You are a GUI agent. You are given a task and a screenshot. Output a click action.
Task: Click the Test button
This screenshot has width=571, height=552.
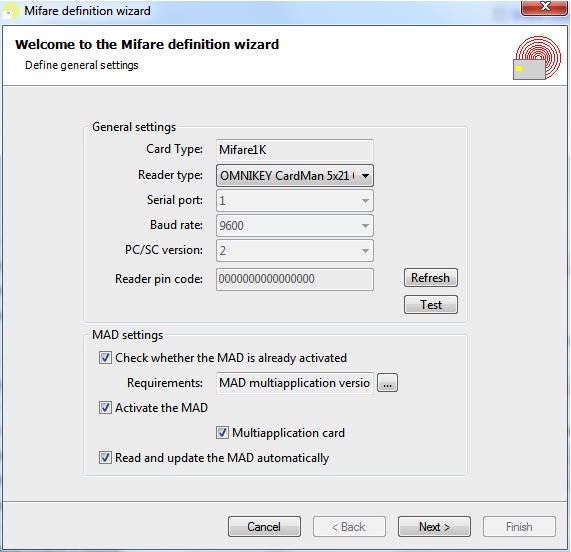(431, 304)
